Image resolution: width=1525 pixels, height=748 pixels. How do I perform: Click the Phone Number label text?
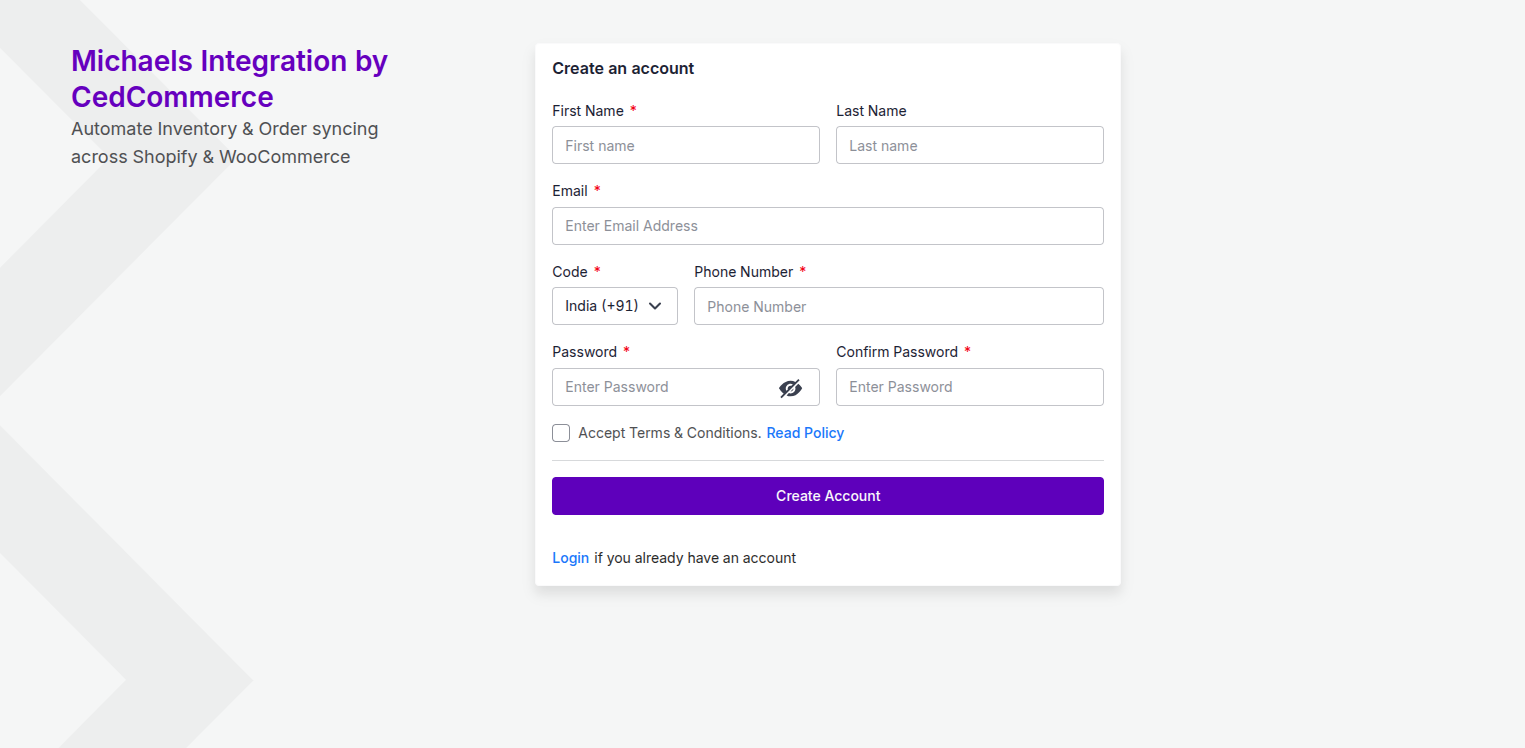(x=743, y=272)
